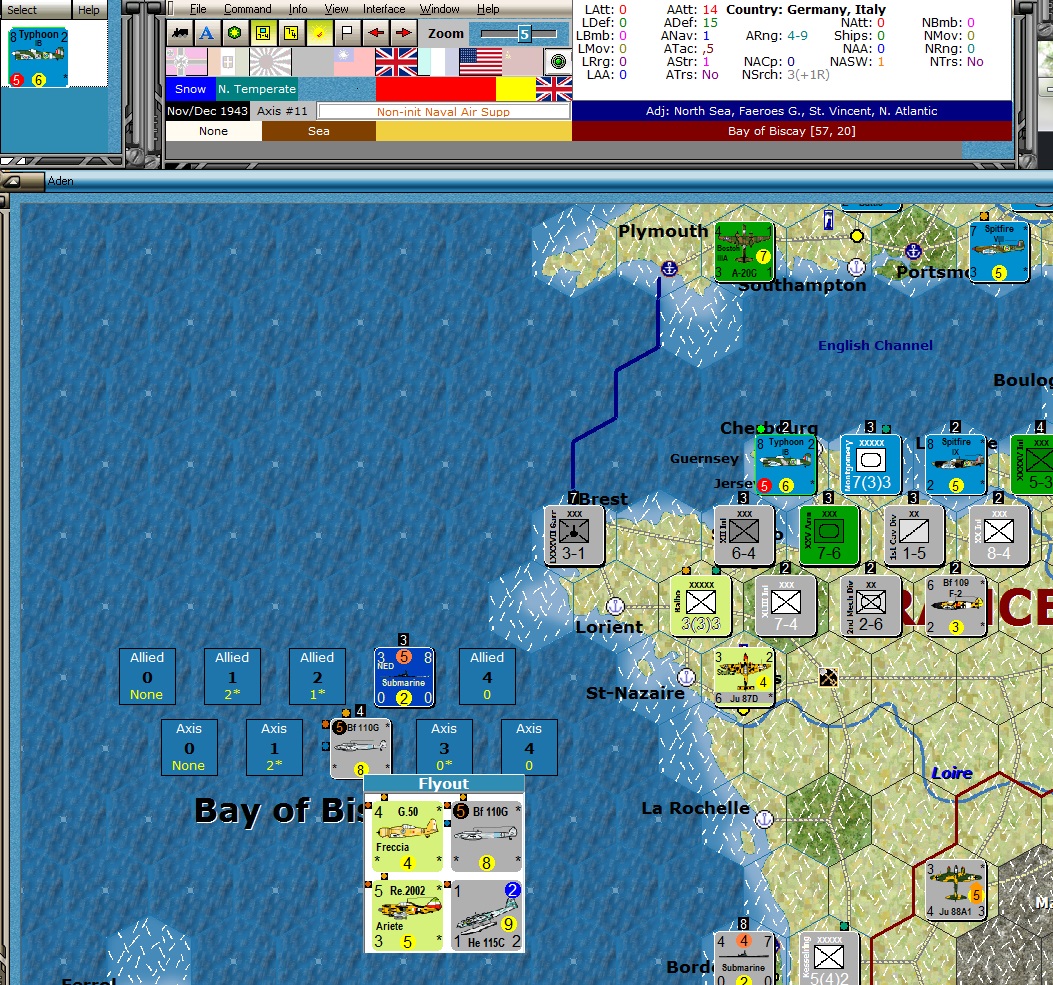Click the Select button in the unit panel
The width and height of the screenshot is (1053, 985).
35,9
